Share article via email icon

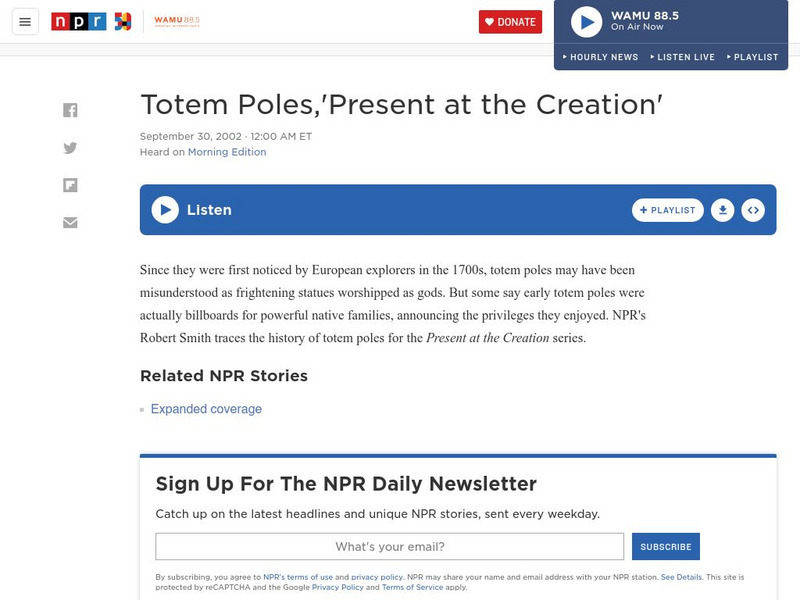[70, 222]
